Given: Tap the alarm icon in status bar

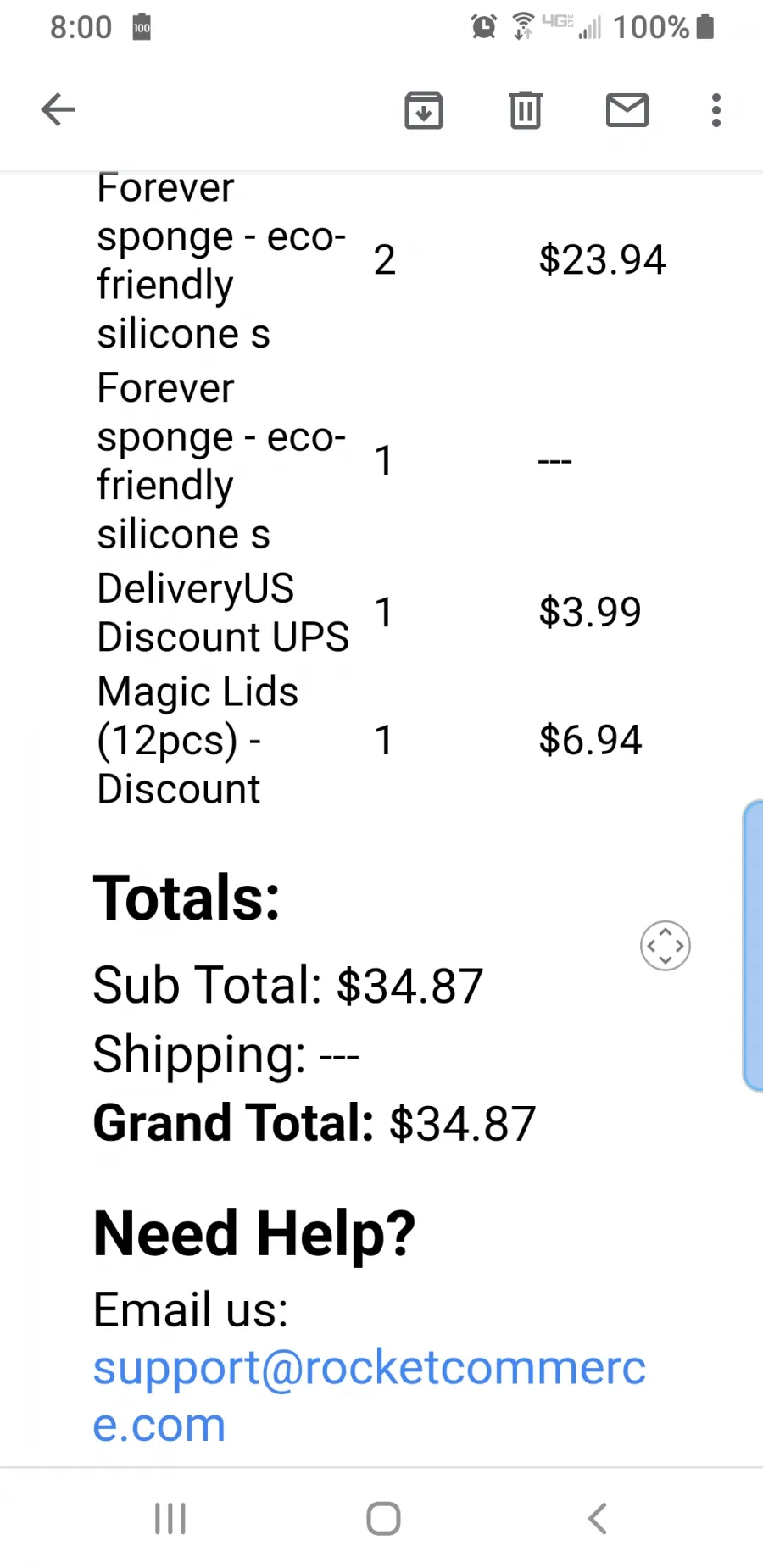Looking at the screenshot, I should tap(484, 27).
